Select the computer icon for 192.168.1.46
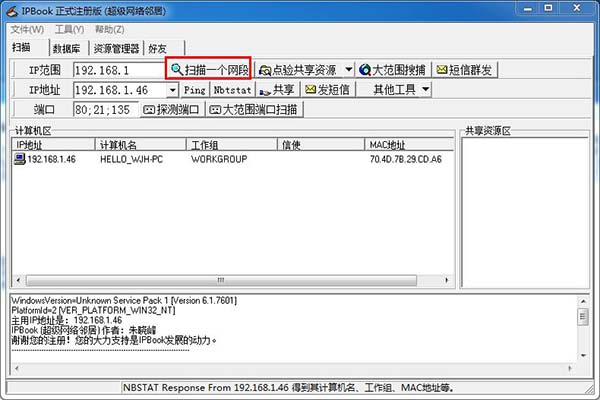Viewport: 600px width, 400px height. (x=20, y=159)
